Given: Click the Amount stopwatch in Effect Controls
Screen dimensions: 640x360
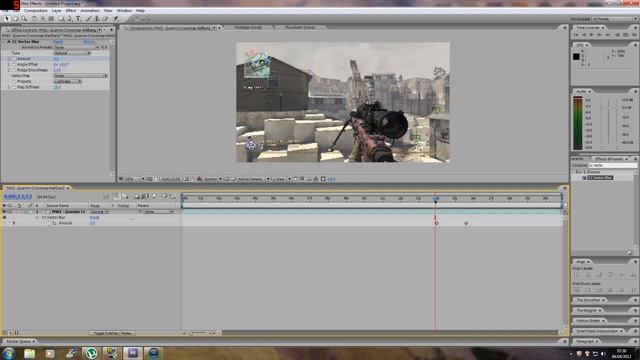Looking at the screenshot, I should coord(14,59).
